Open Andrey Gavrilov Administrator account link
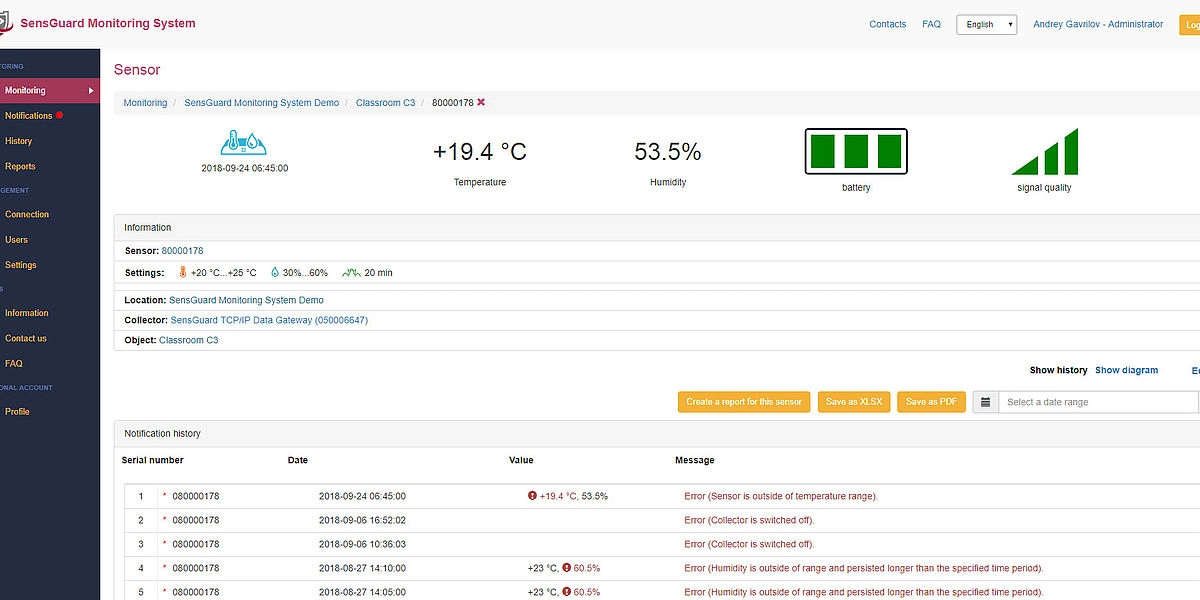This screenshot has width=1200, height=600. (1098, 24)
